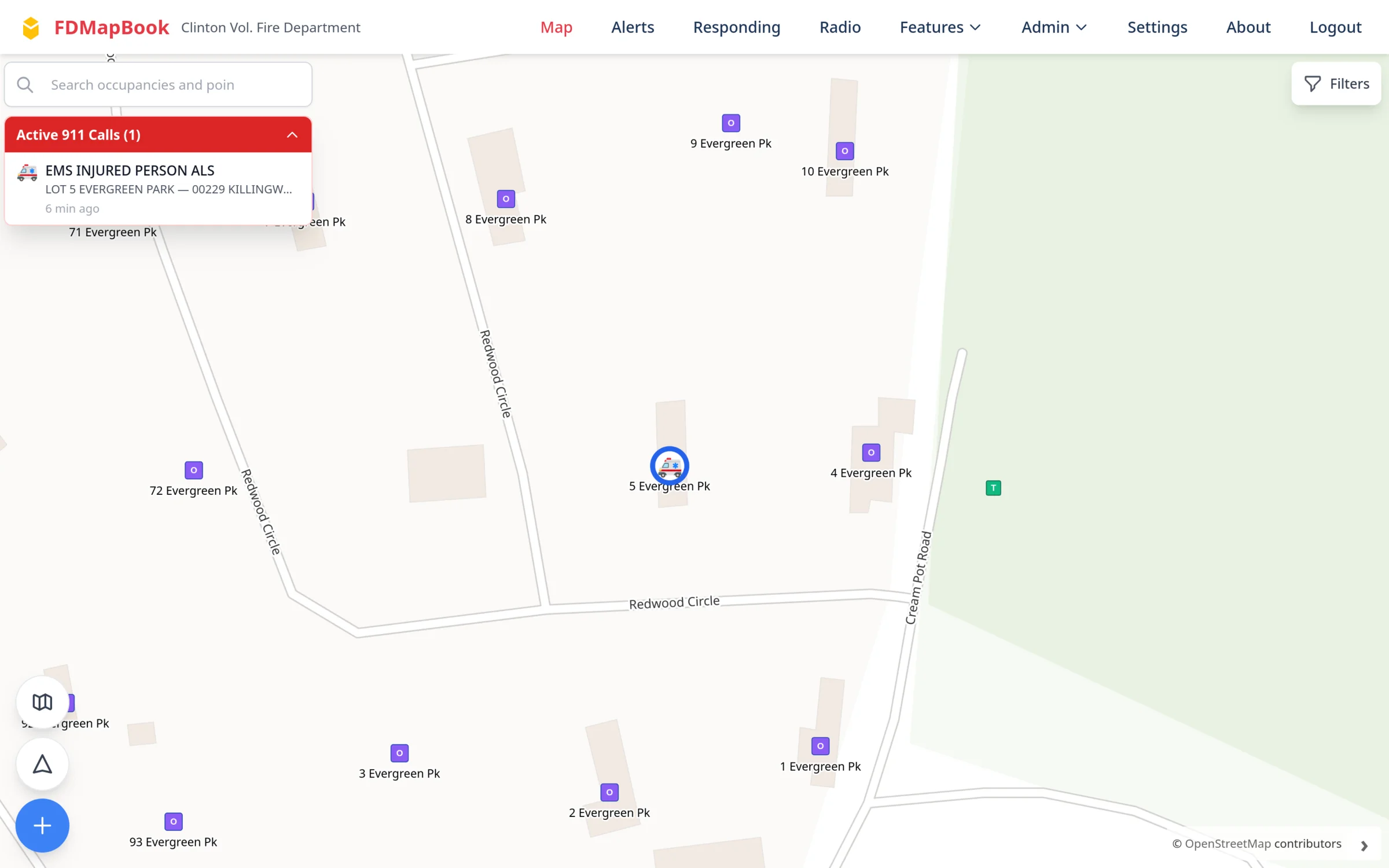The width and height of the screenshot is (1389, 868).
Task: Click the 71 Evergreen Pk label
Action: 113,232
